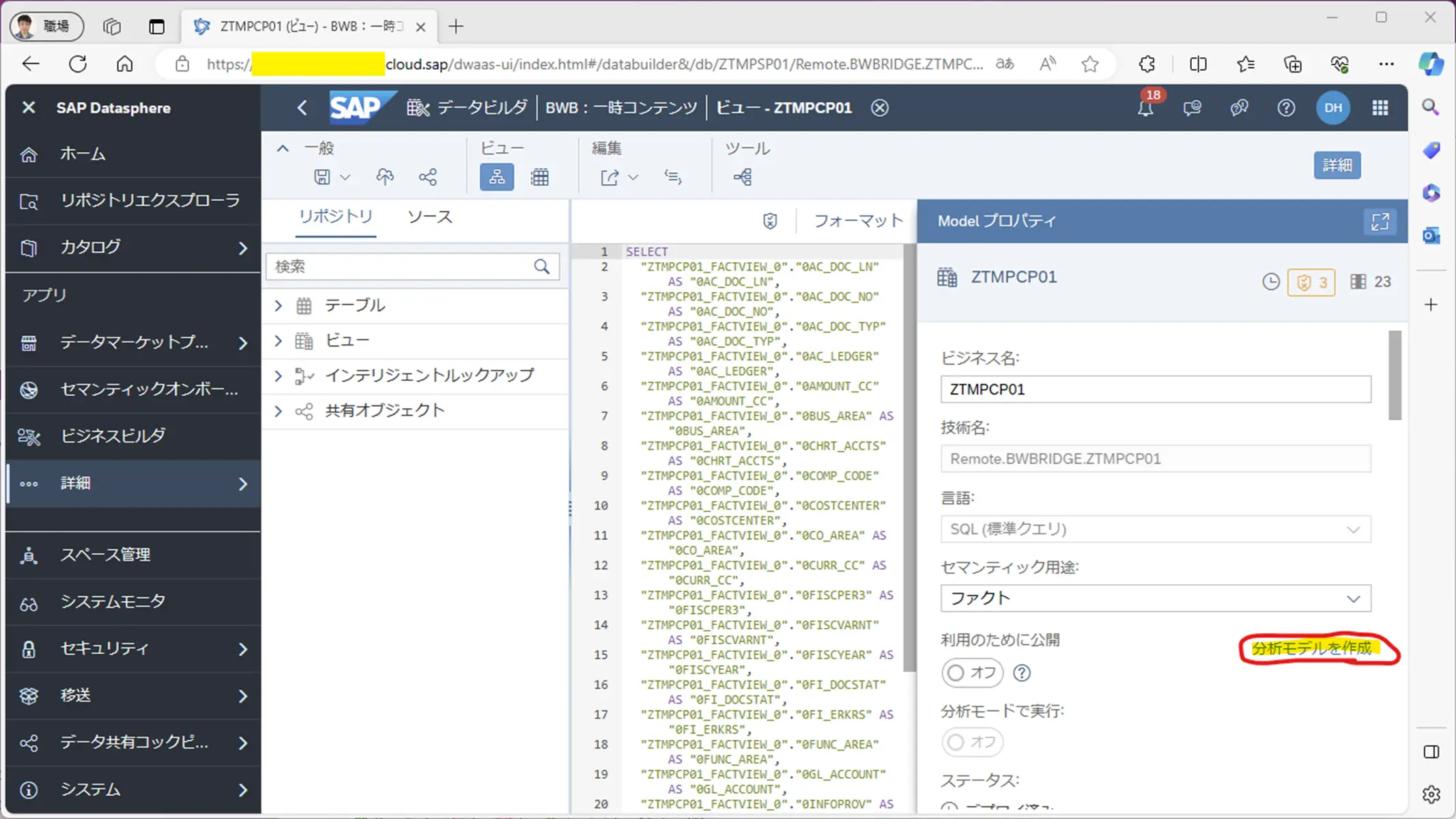Open the セマンティック用途 ファクト dropdown
Image resolution: width=1456 pixels, height=819 pixels.
click(x=1156, y=599)
